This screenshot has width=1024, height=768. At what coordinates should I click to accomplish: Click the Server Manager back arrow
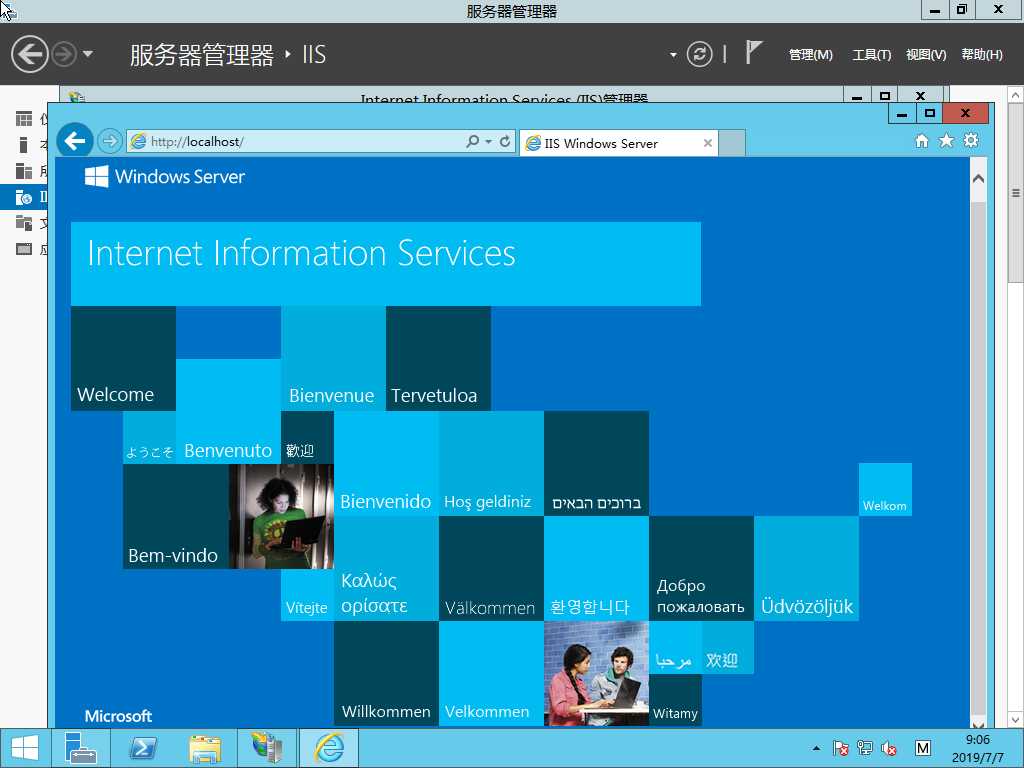pyautogui.click(x=30, y=54)
